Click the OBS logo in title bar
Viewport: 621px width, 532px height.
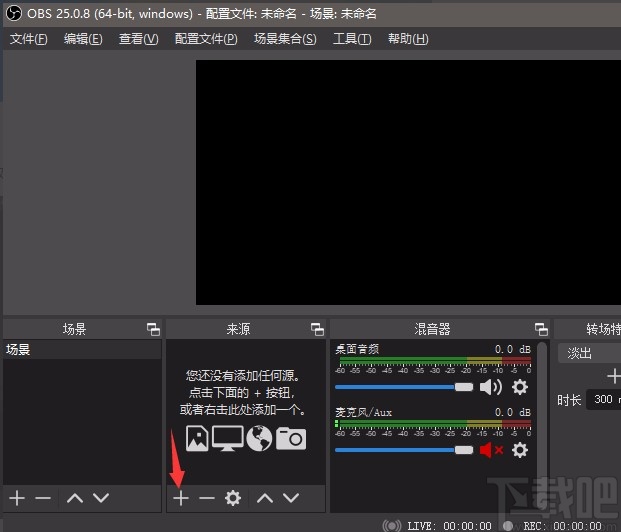14,13
